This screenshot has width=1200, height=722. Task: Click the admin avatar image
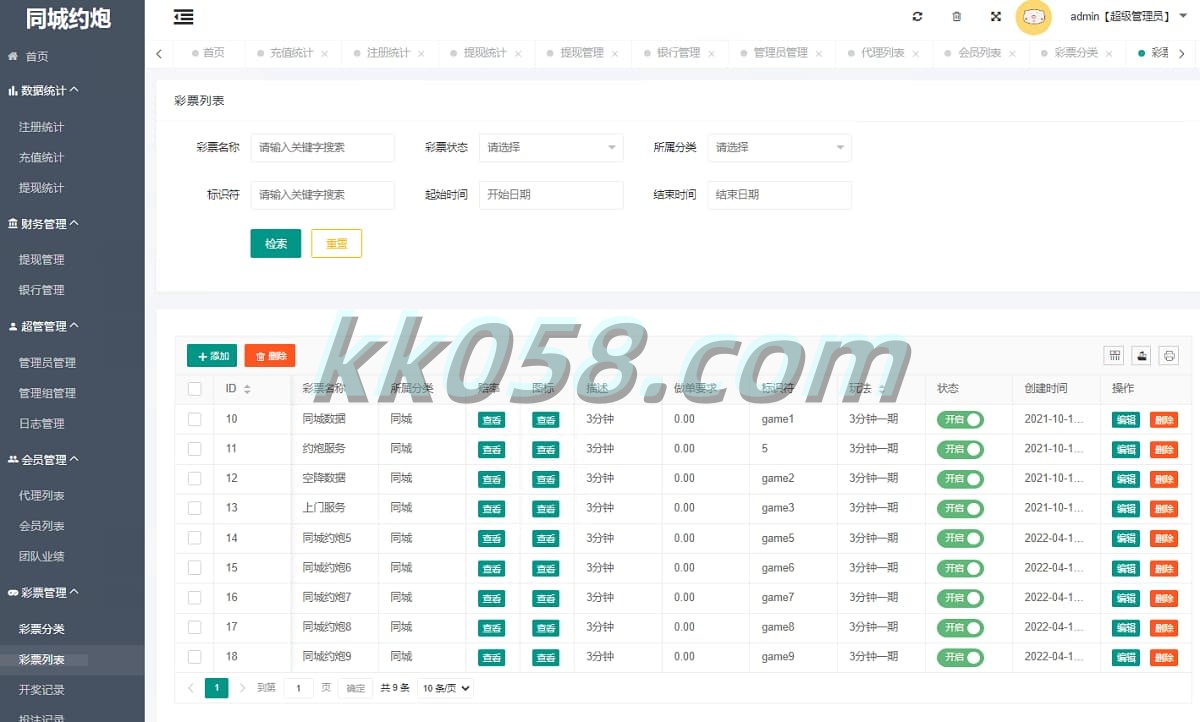point(1034,17)
